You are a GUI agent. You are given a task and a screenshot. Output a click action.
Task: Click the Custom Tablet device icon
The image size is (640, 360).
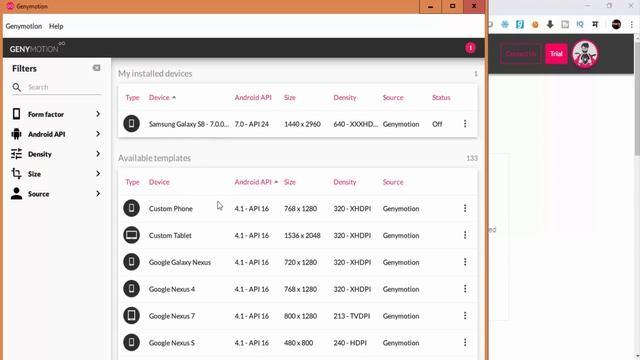point(131,235)
